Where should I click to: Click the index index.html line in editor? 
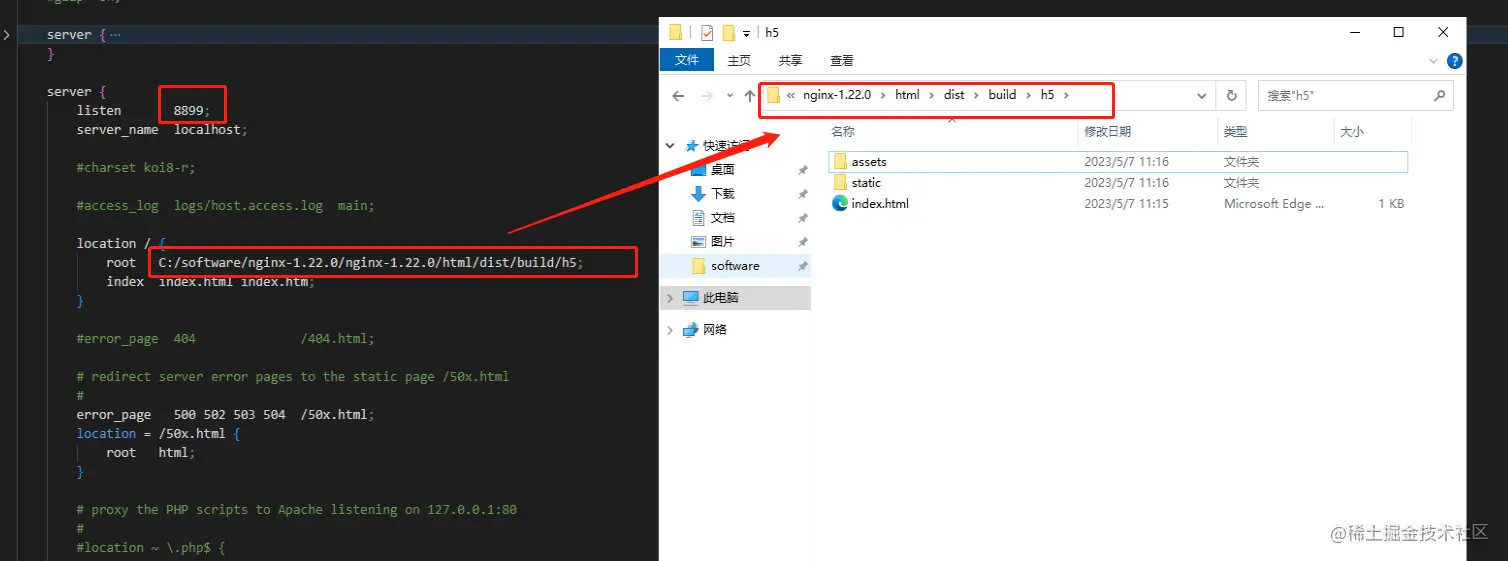click(x=210, y=282)
